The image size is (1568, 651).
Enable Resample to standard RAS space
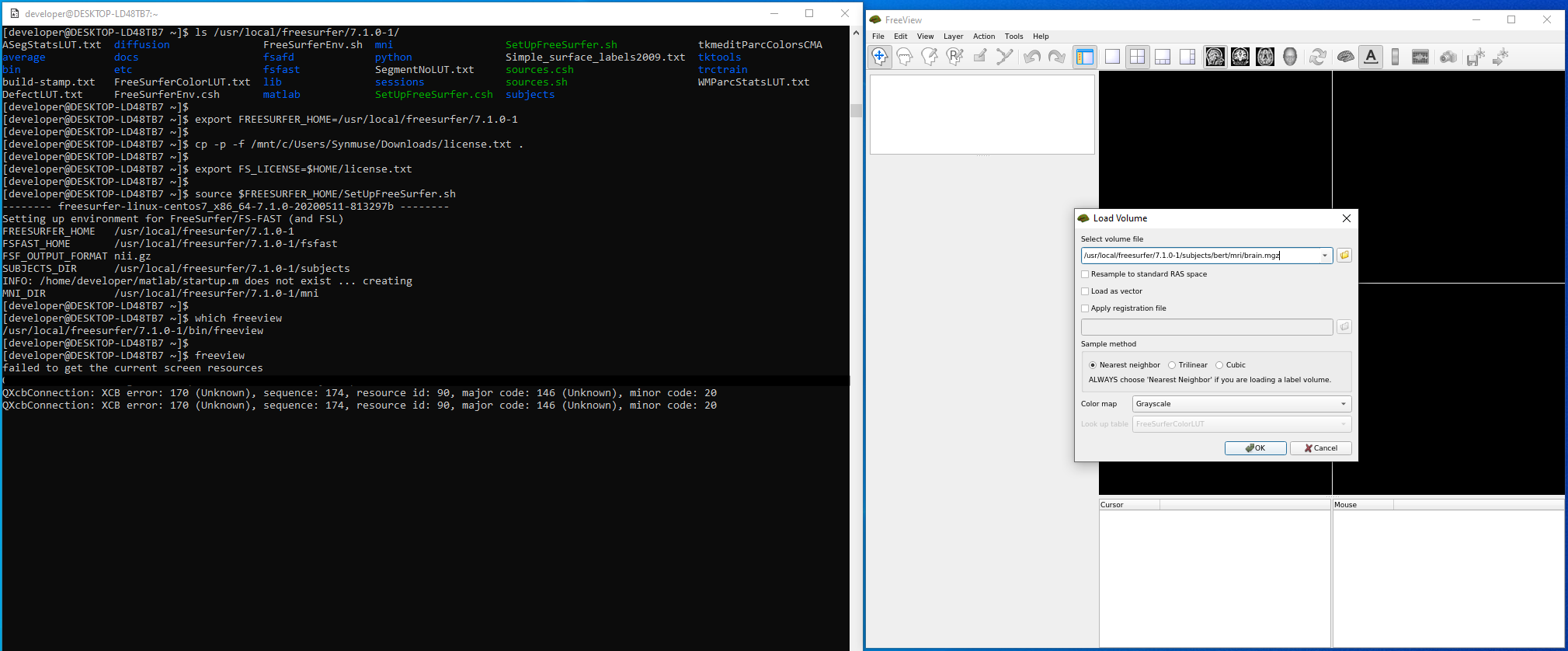point(1085,274)
